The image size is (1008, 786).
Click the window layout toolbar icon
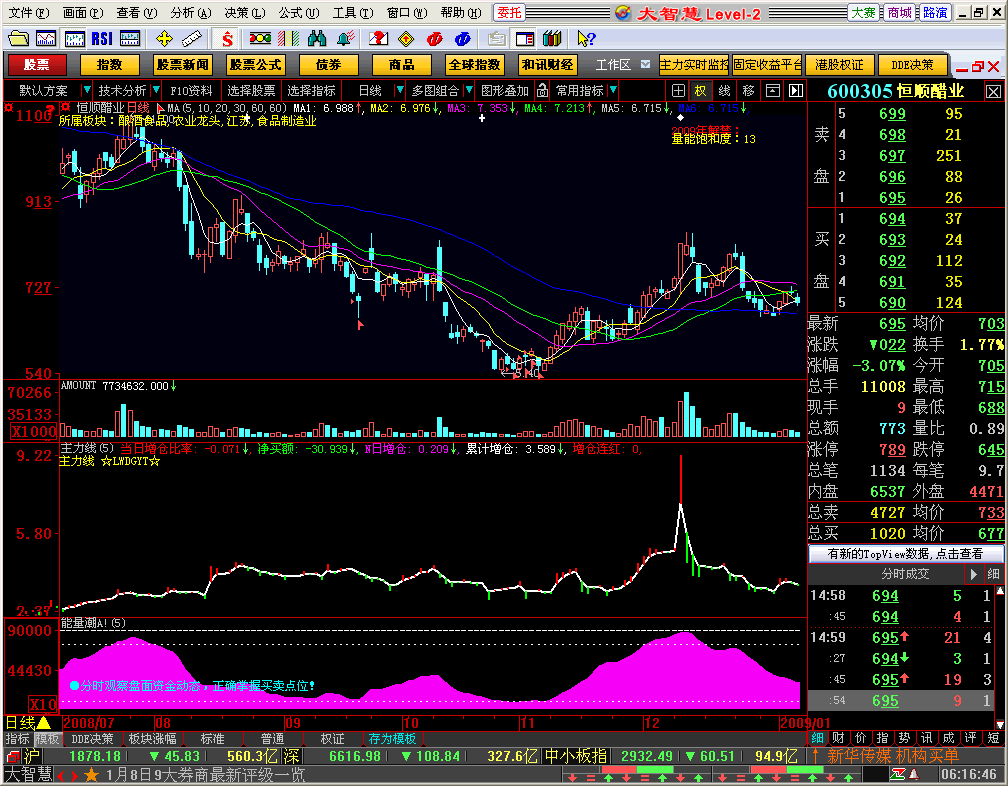click(525, 39)
